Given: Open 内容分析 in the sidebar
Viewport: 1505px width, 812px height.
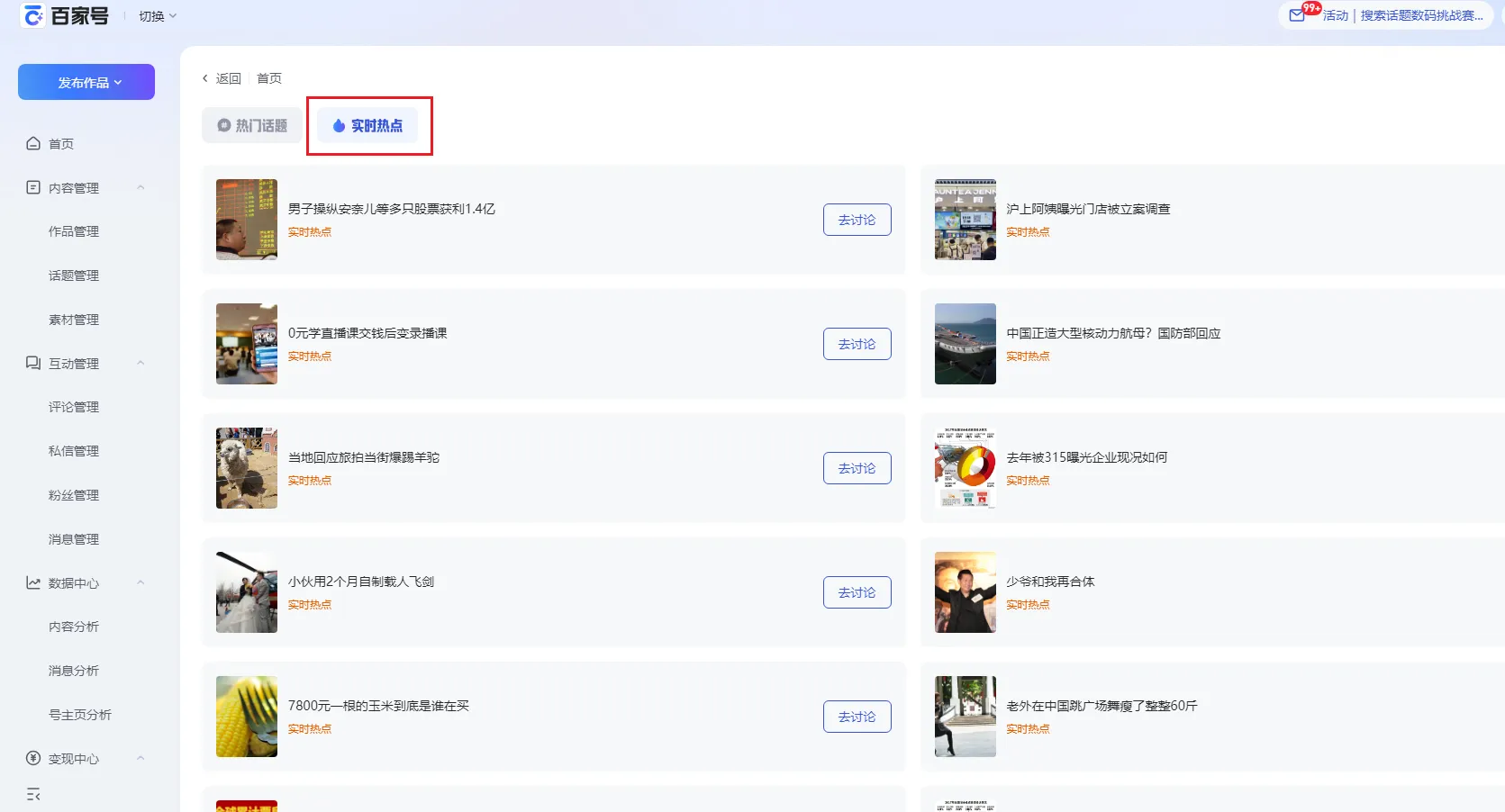Looking at the screenshot, I should tap(74, 627).
